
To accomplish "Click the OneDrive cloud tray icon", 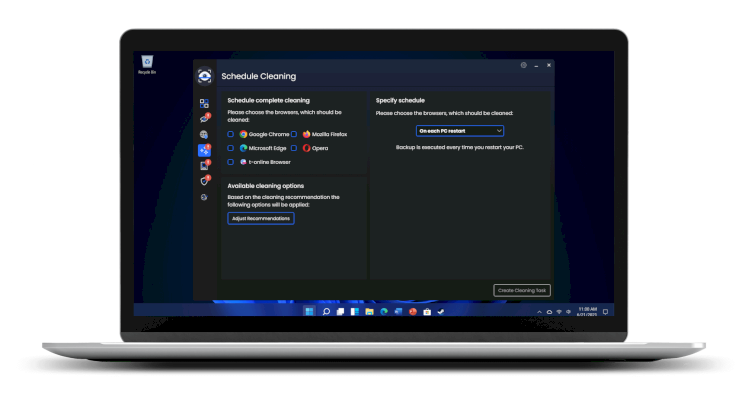I will [549, 312].
